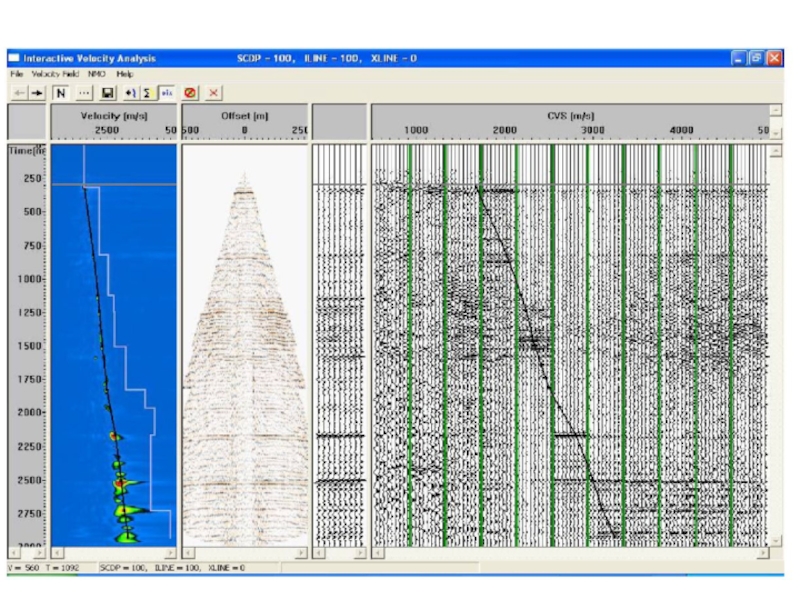Click the sigma (Σ) toolbar icon
The image size is (800, 600).
click(147, 92)
